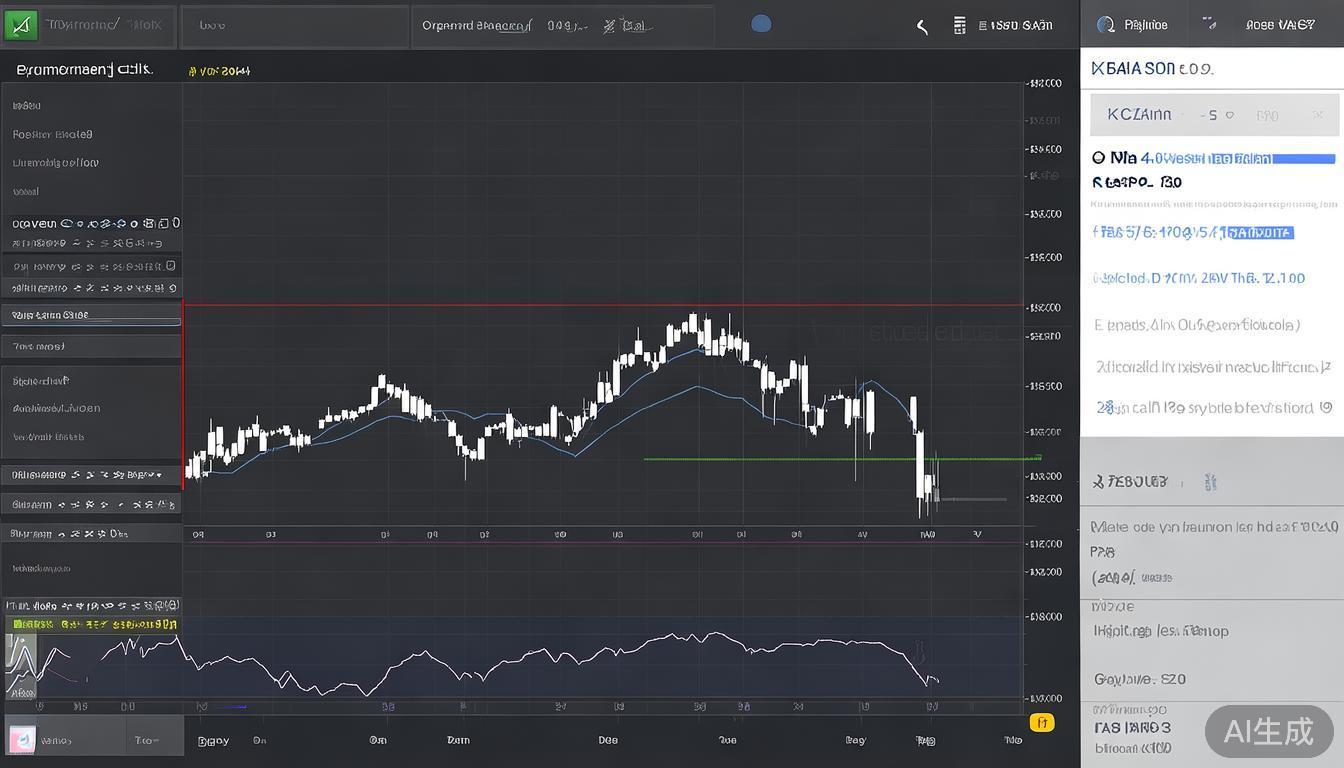Click the yellow badge at chart bottom right

1041,722
